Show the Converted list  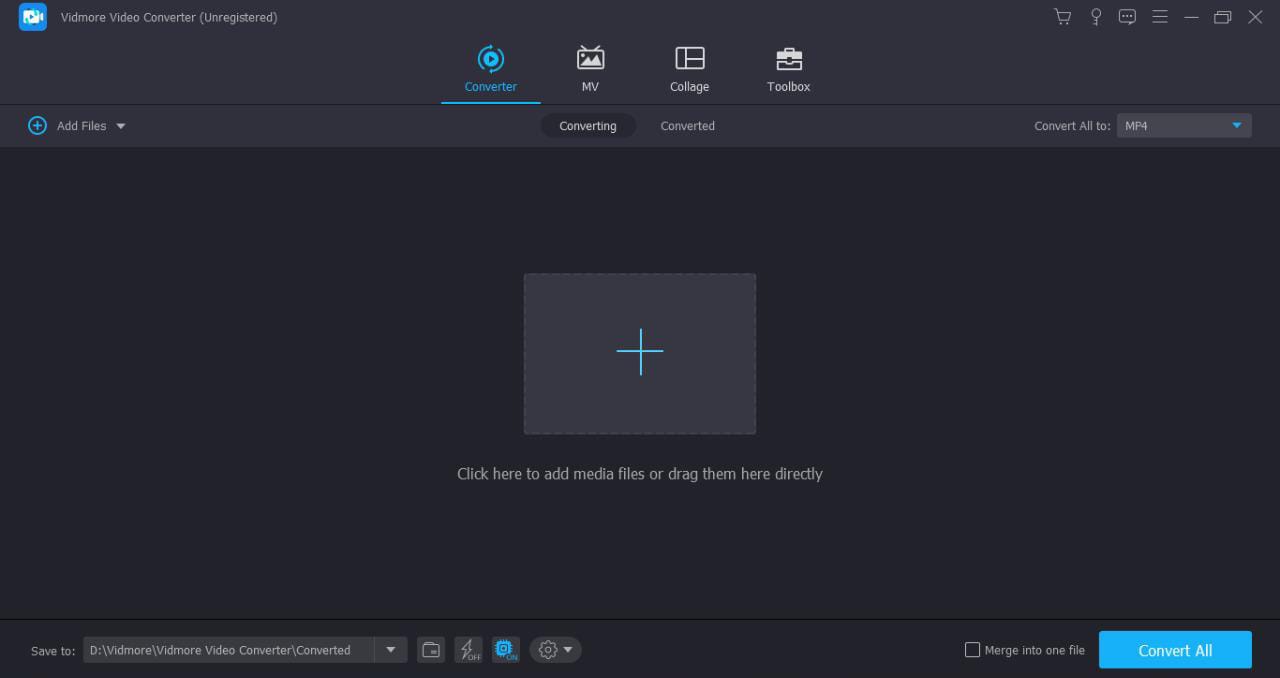(687, 126)
